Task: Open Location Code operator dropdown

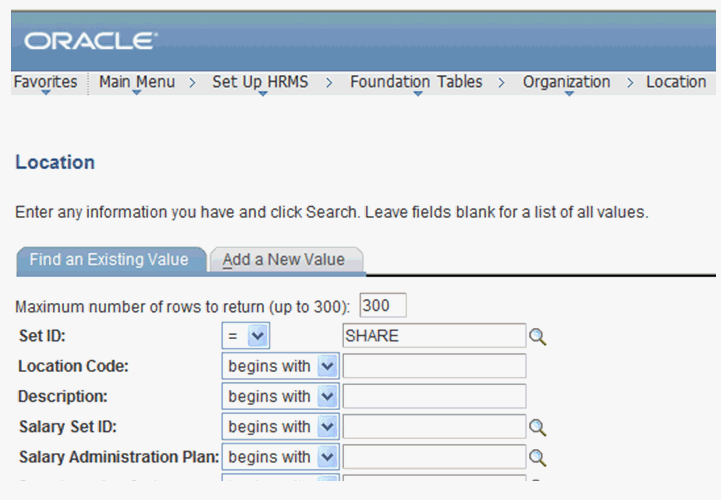Action: [x=280, y=366]
